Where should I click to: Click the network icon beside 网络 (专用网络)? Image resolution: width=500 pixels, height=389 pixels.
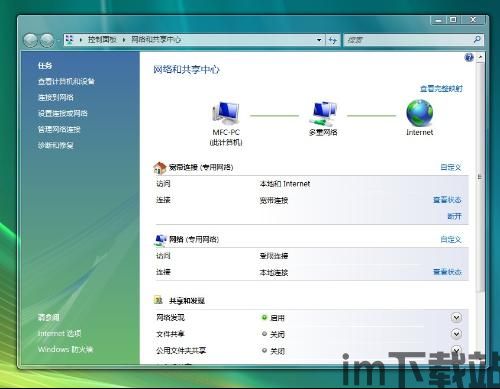click(160, 240)
